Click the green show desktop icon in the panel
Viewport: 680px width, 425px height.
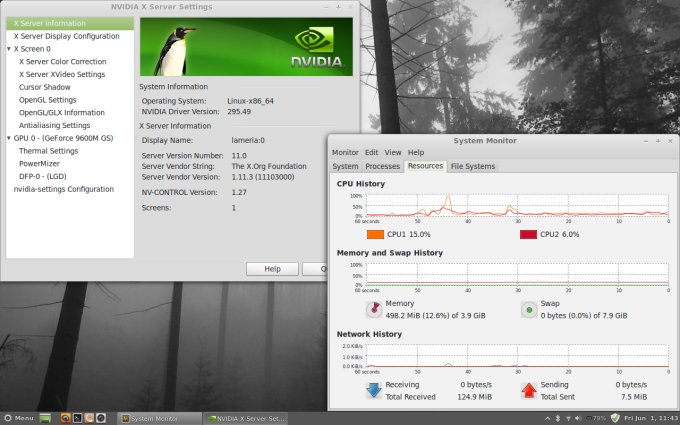click(45, 418)
